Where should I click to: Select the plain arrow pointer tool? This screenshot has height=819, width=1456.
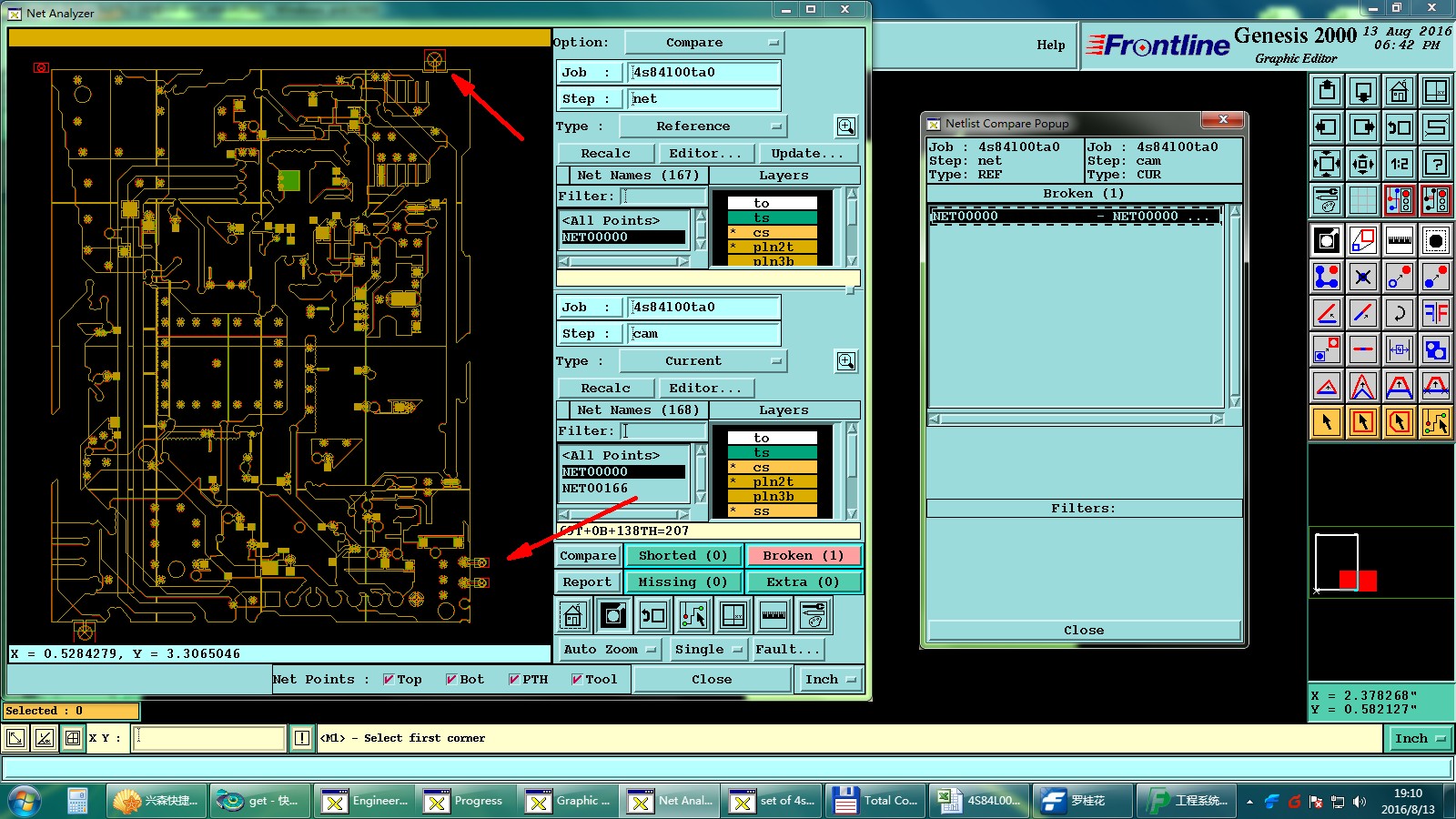pos(1327,422)
